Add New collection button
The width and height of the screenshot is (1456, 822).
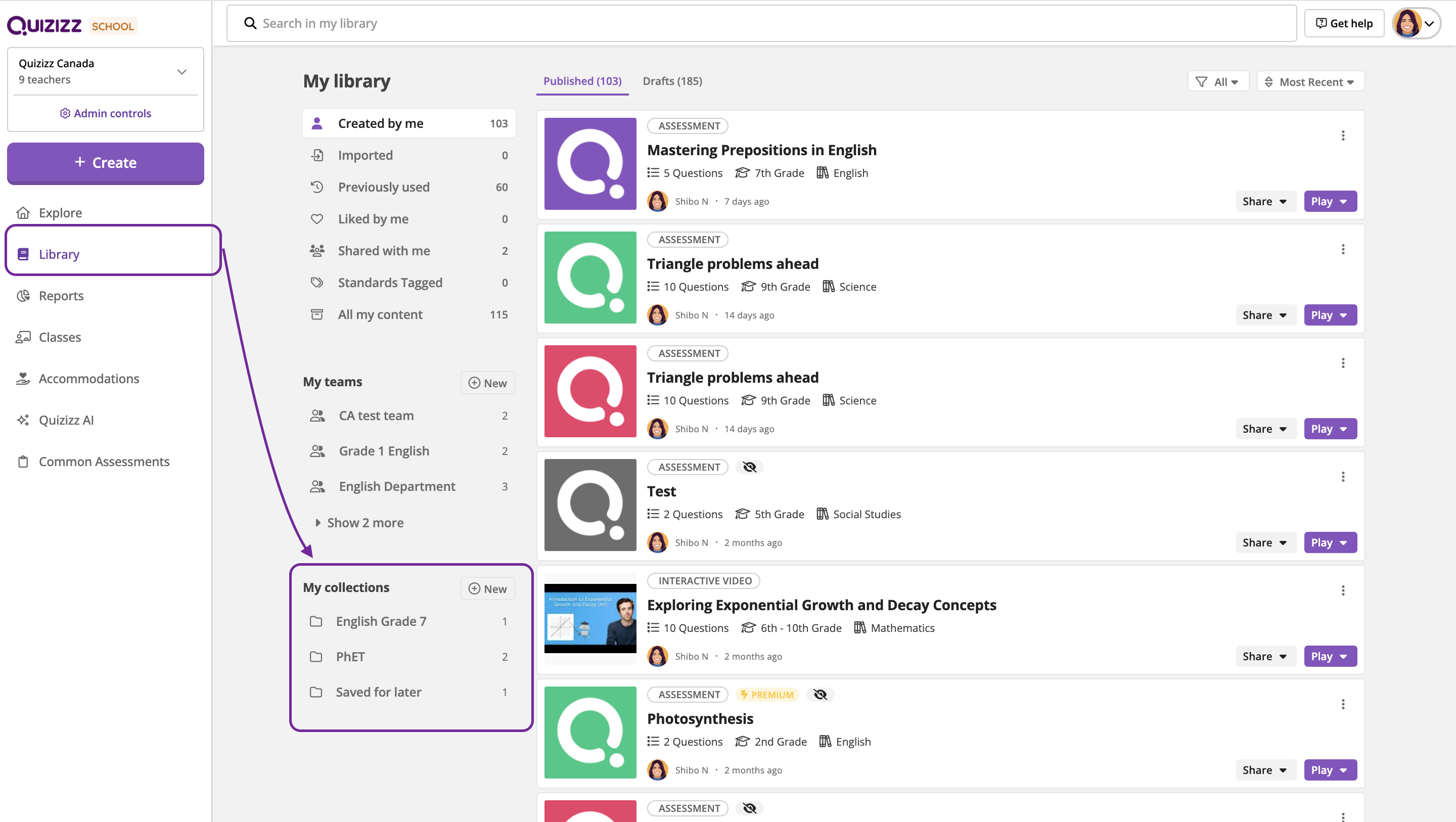[x=487, y=588]
